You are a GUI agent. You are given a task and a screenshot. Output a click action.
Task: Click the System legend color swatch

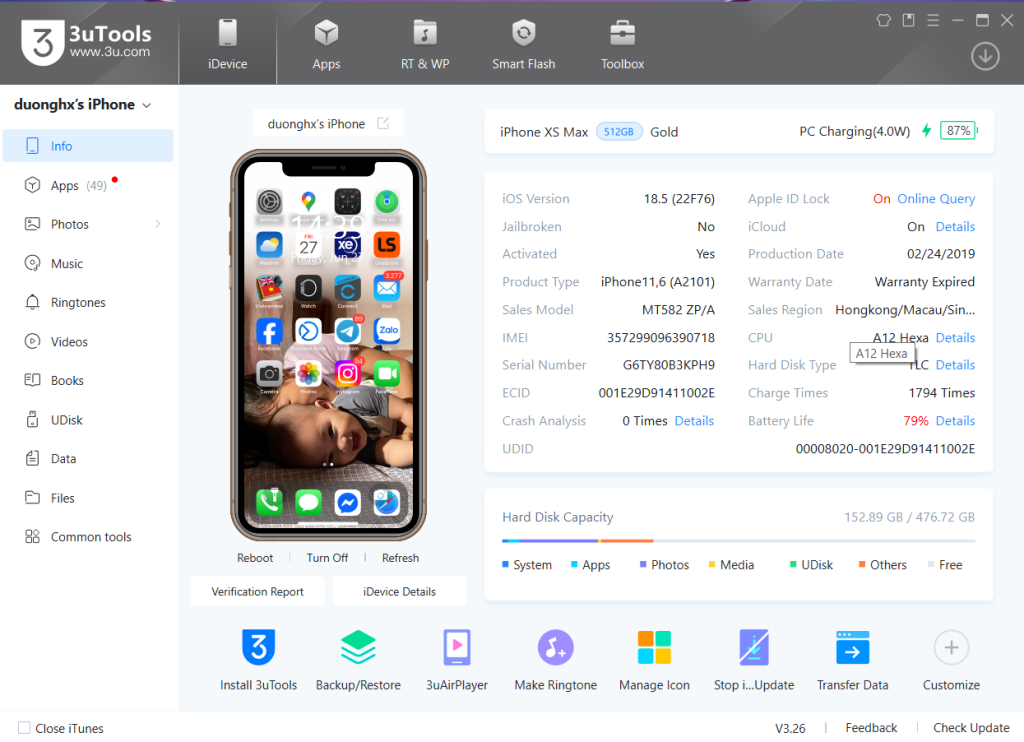click(505, 564)
